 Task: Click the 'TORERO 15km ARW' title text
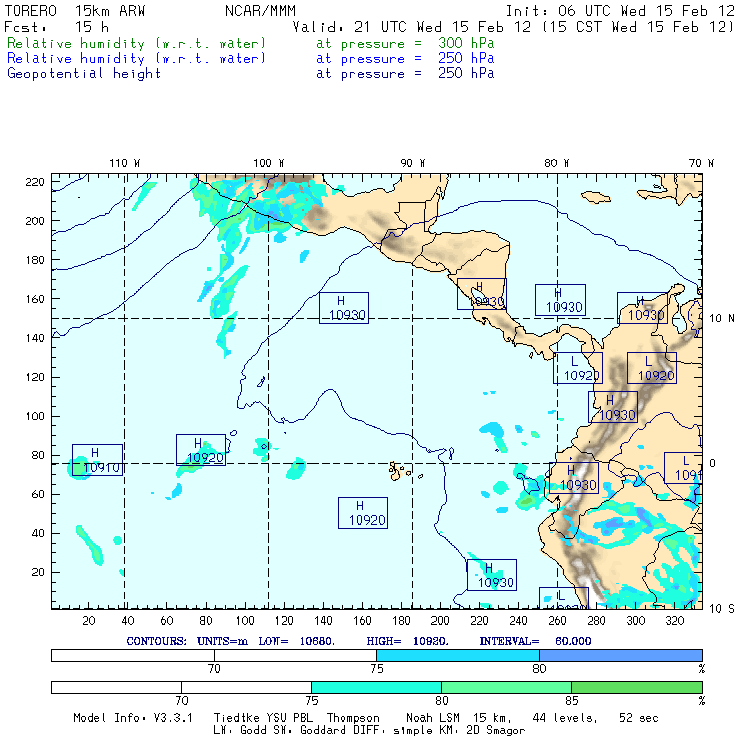(75, 11)
